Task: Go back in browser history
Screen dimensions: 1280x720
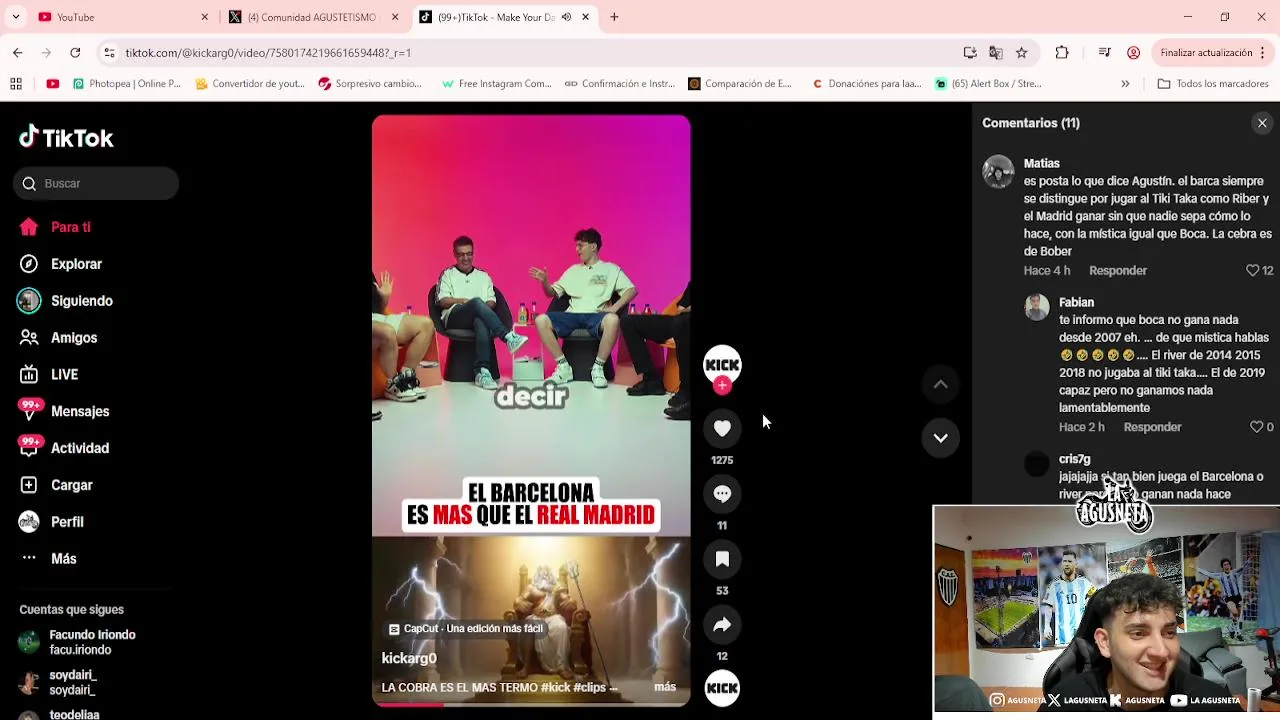Action: (17, 53)
